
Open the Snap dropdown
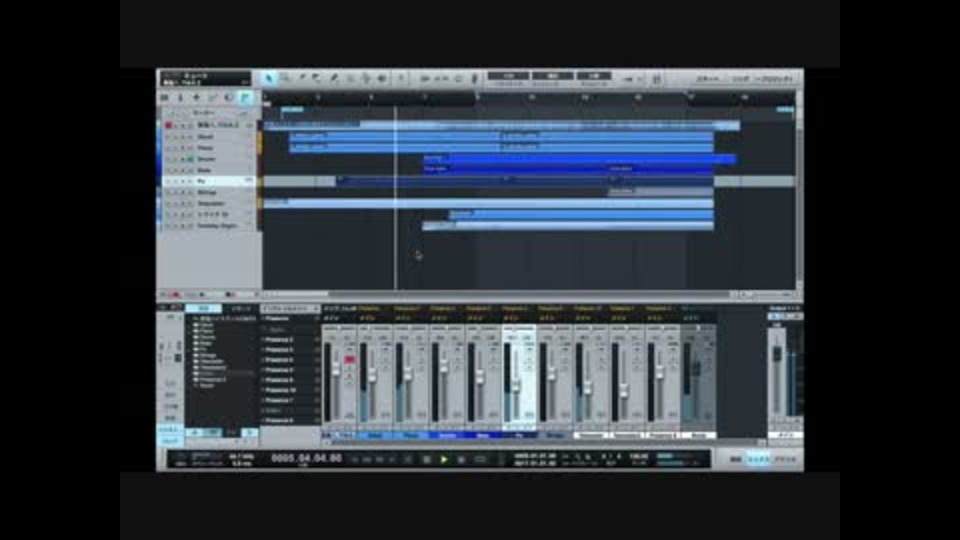coord(593,78)
